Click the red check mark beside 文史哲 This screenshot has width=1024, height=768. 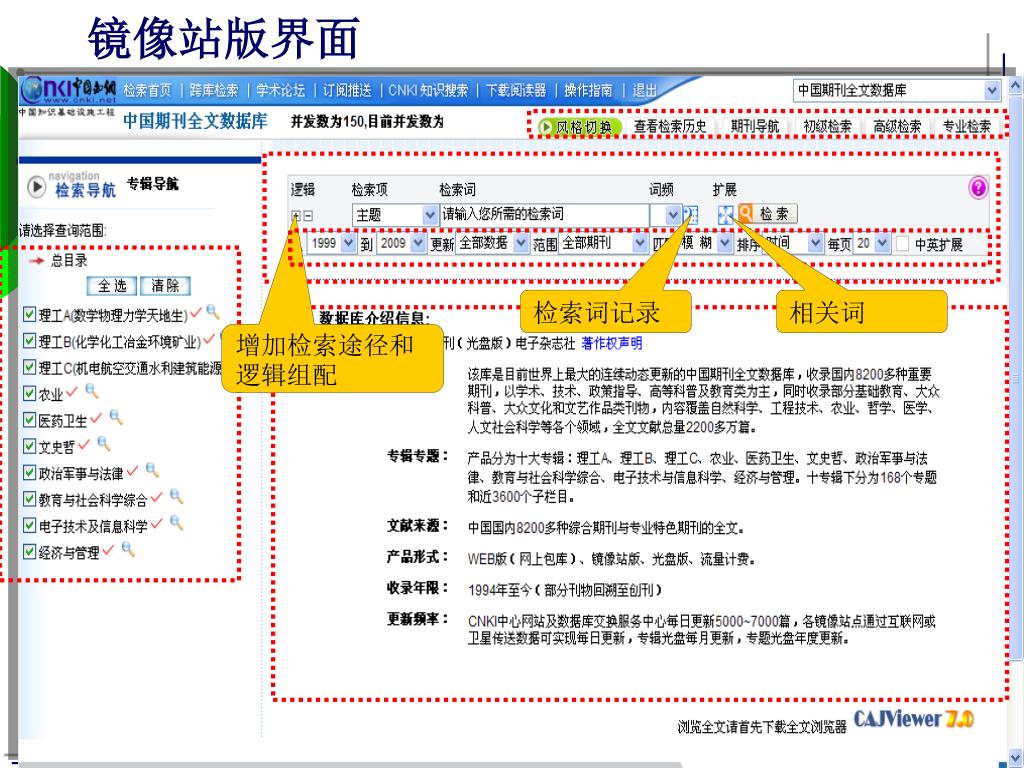[x=84, y=445]
